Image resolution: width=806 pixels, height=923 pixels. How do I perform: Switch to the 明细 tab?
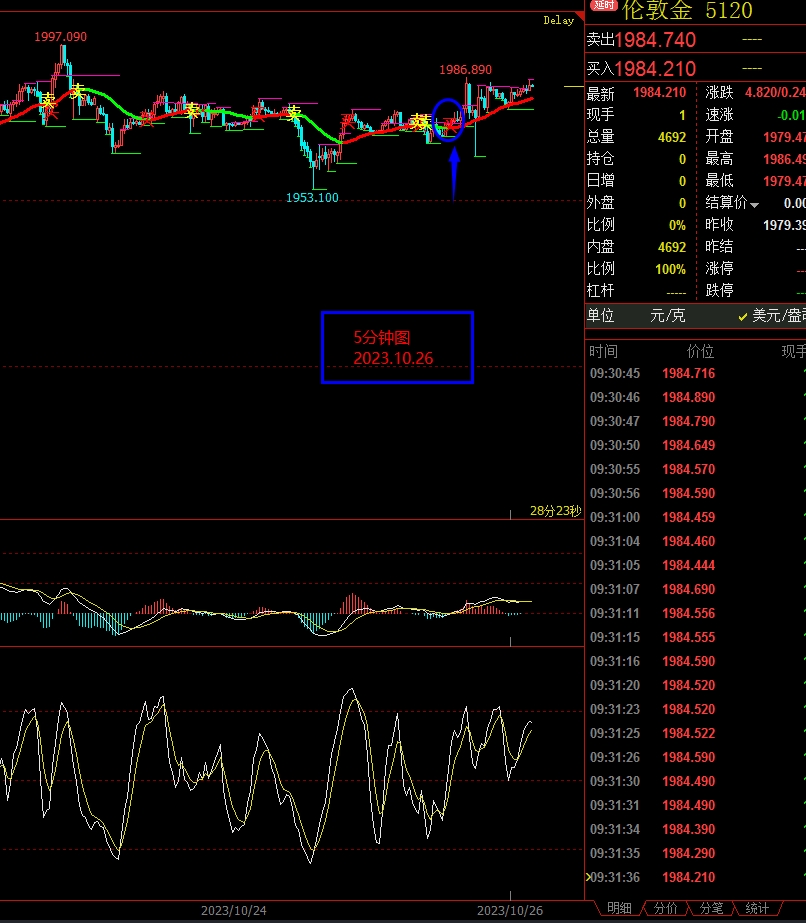(x=619, y=908)
